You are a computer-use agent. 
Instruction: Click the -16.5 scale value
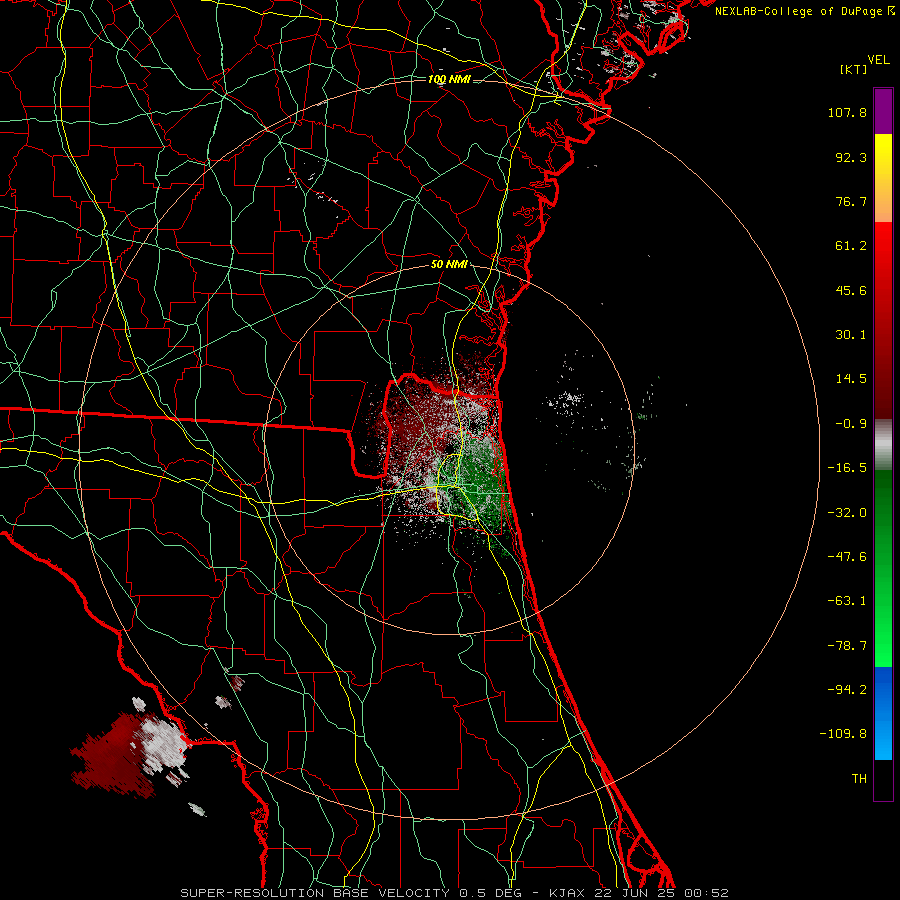tap(847, 468)
